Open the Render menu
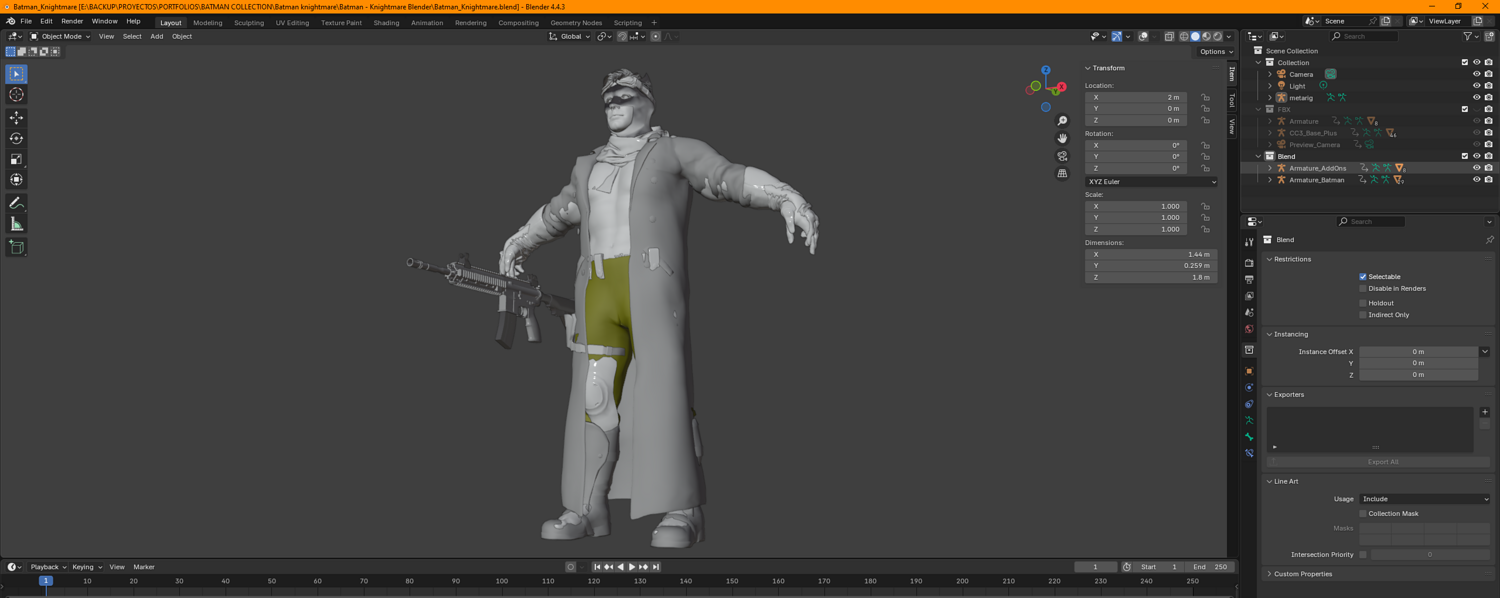 [x=72, y=21]
